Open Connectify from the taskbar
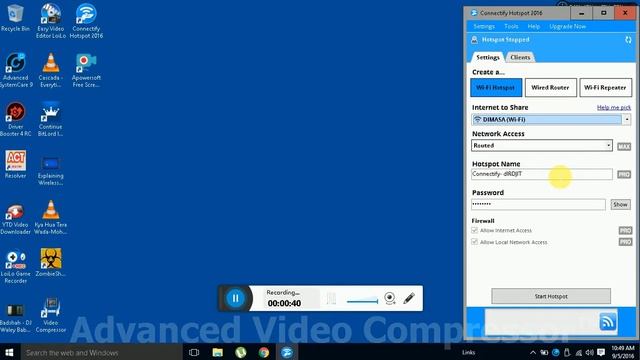 pyautogui.click(x=287, y=352)
